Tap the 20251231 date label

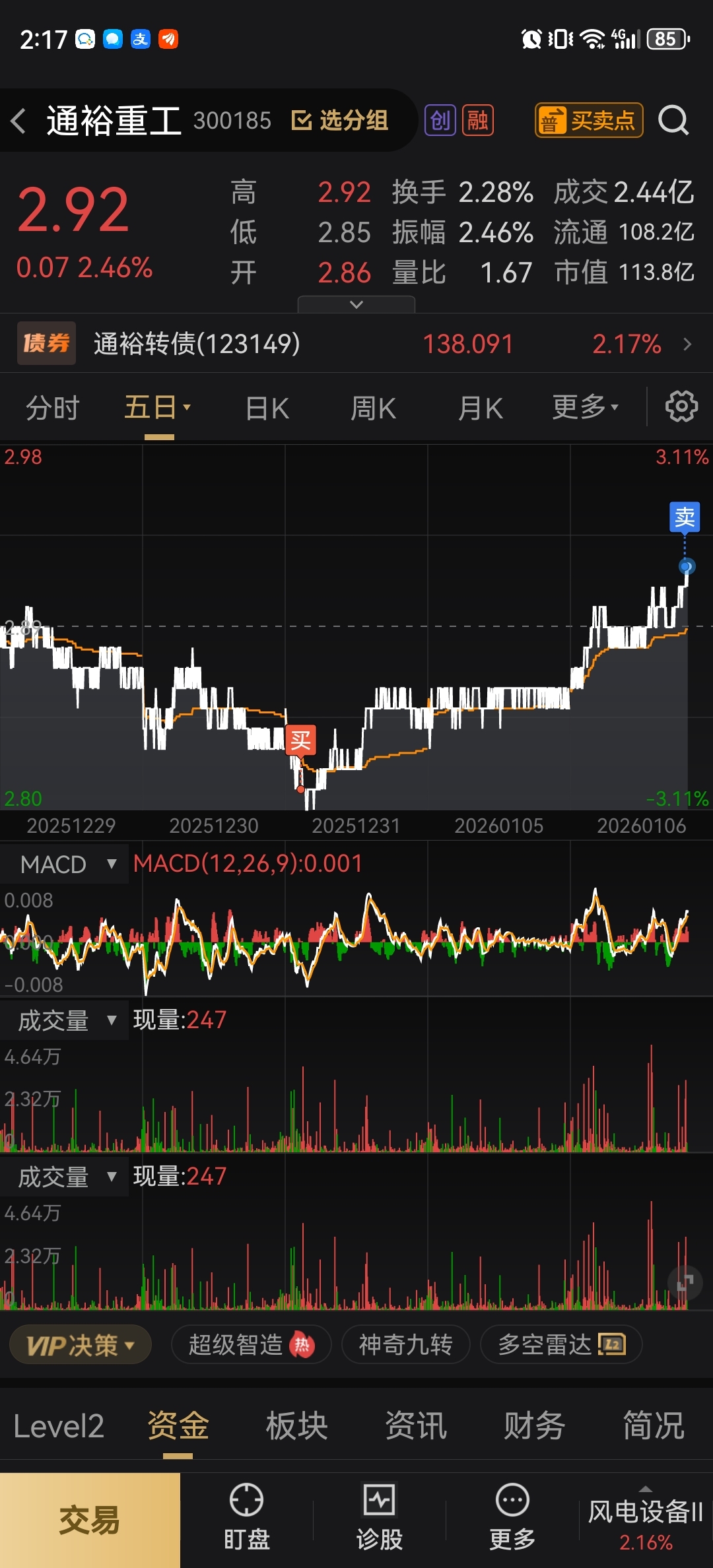[356, 826]
